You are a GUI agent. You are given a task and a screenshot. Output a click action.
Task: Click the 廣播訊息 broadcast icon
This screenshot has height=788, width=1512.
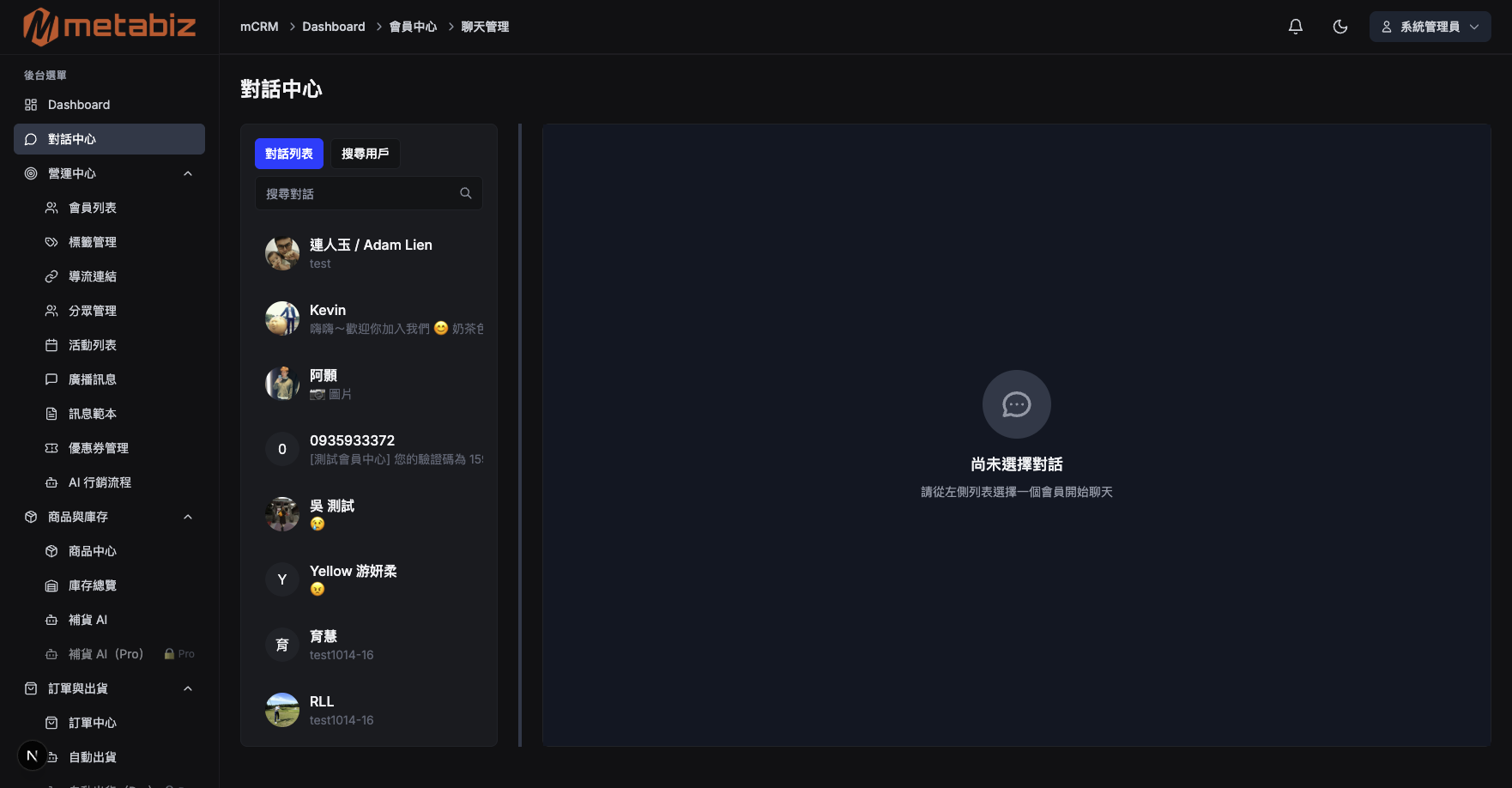(51, 379)
